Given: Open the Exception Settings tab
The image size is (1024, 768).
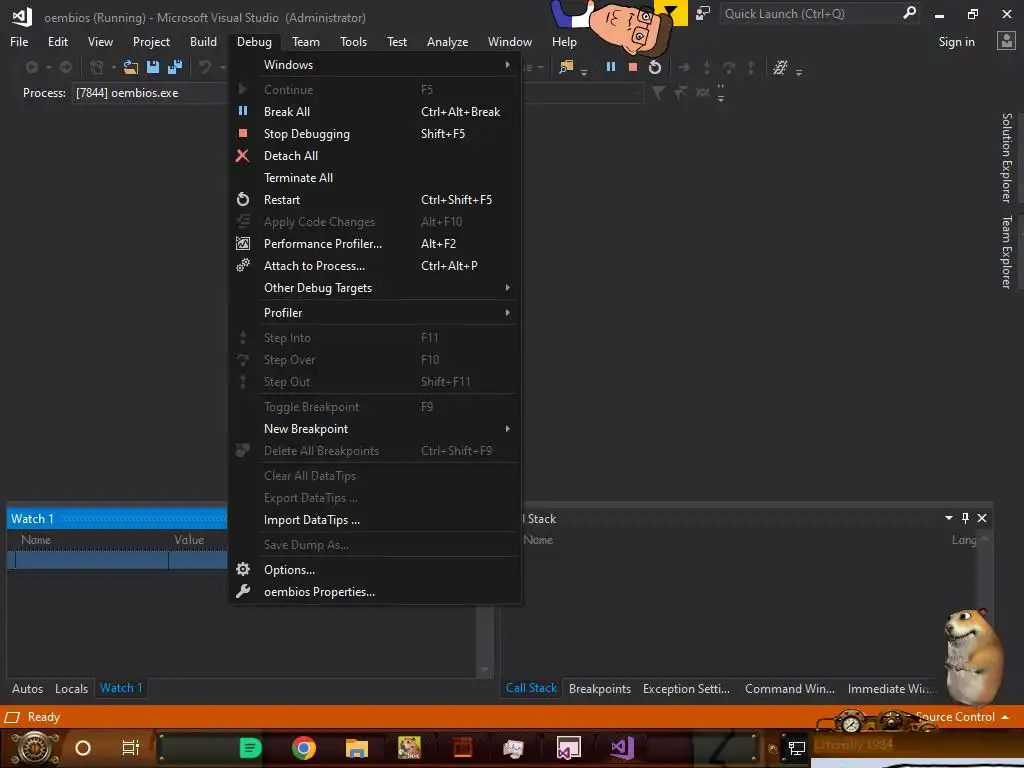Looking at the screenshot, I should tap(686, 689).
